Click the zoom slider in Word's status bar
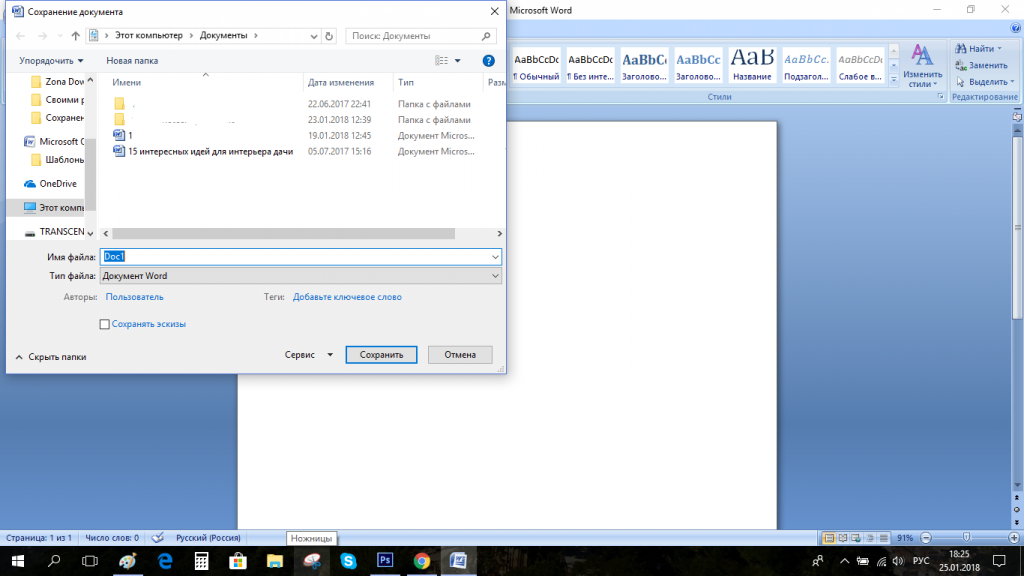 (x=965, y=538)
